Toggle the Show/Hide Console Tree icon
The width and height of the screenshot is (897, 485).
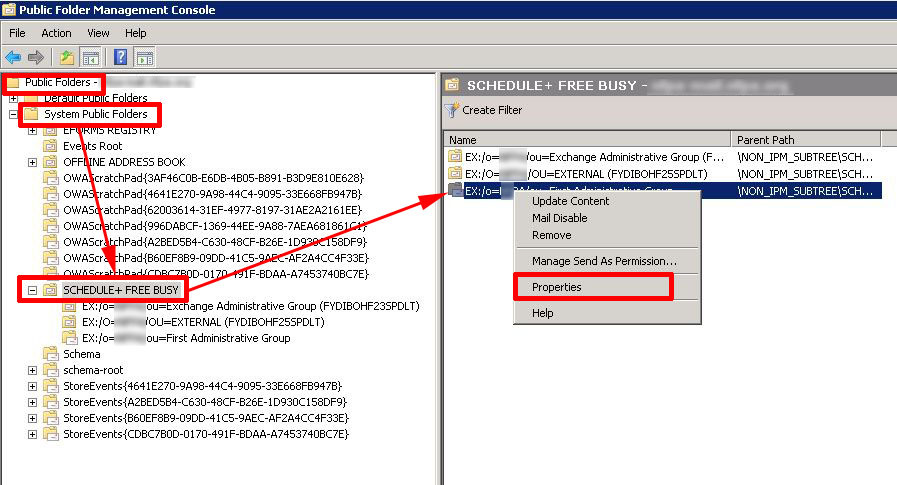(x=90, y=57)
